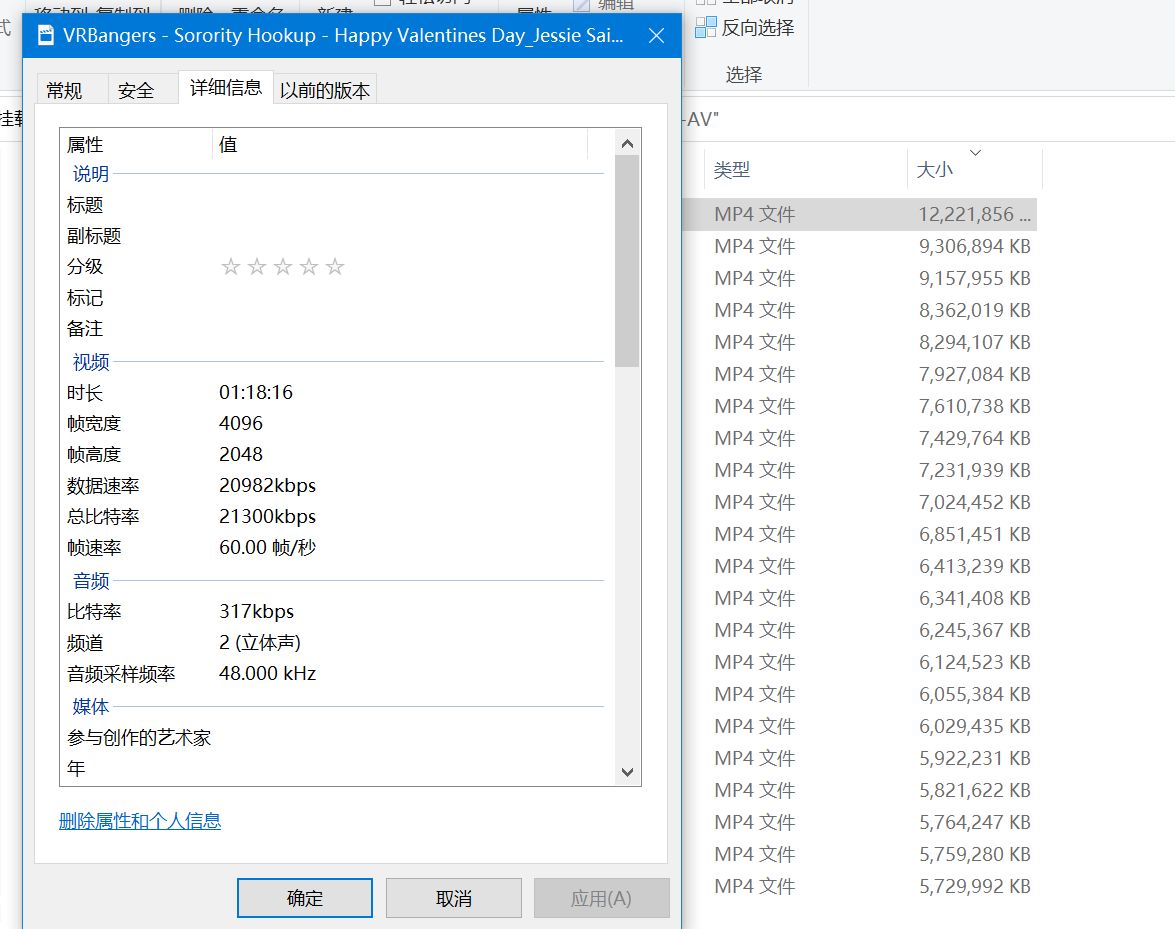Click the 备注 value field
The height and width of the screenshot is (929, 1175).
409,328
